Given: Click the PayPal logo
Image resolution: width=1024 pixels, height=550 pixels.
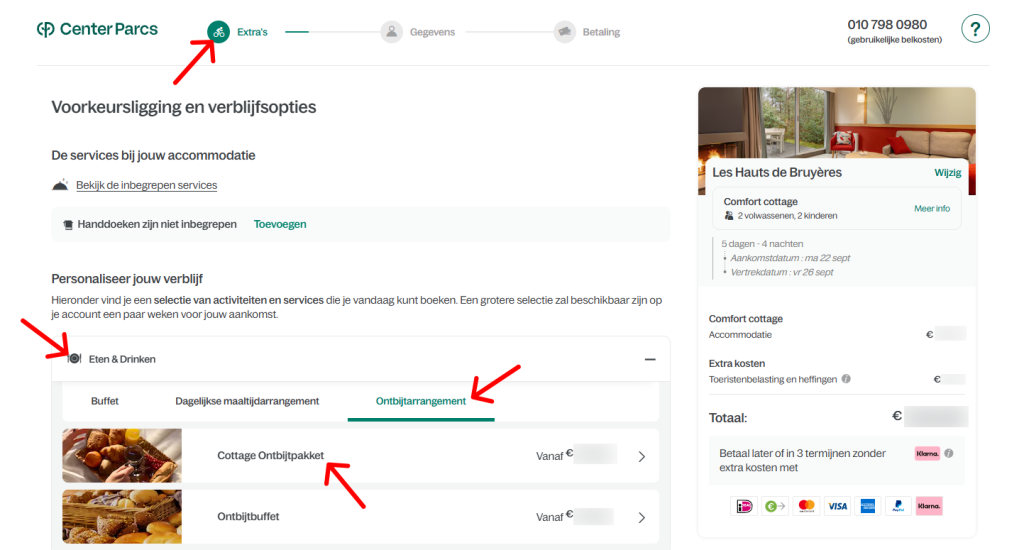Looking at the screenshot, I should [899, 506].
